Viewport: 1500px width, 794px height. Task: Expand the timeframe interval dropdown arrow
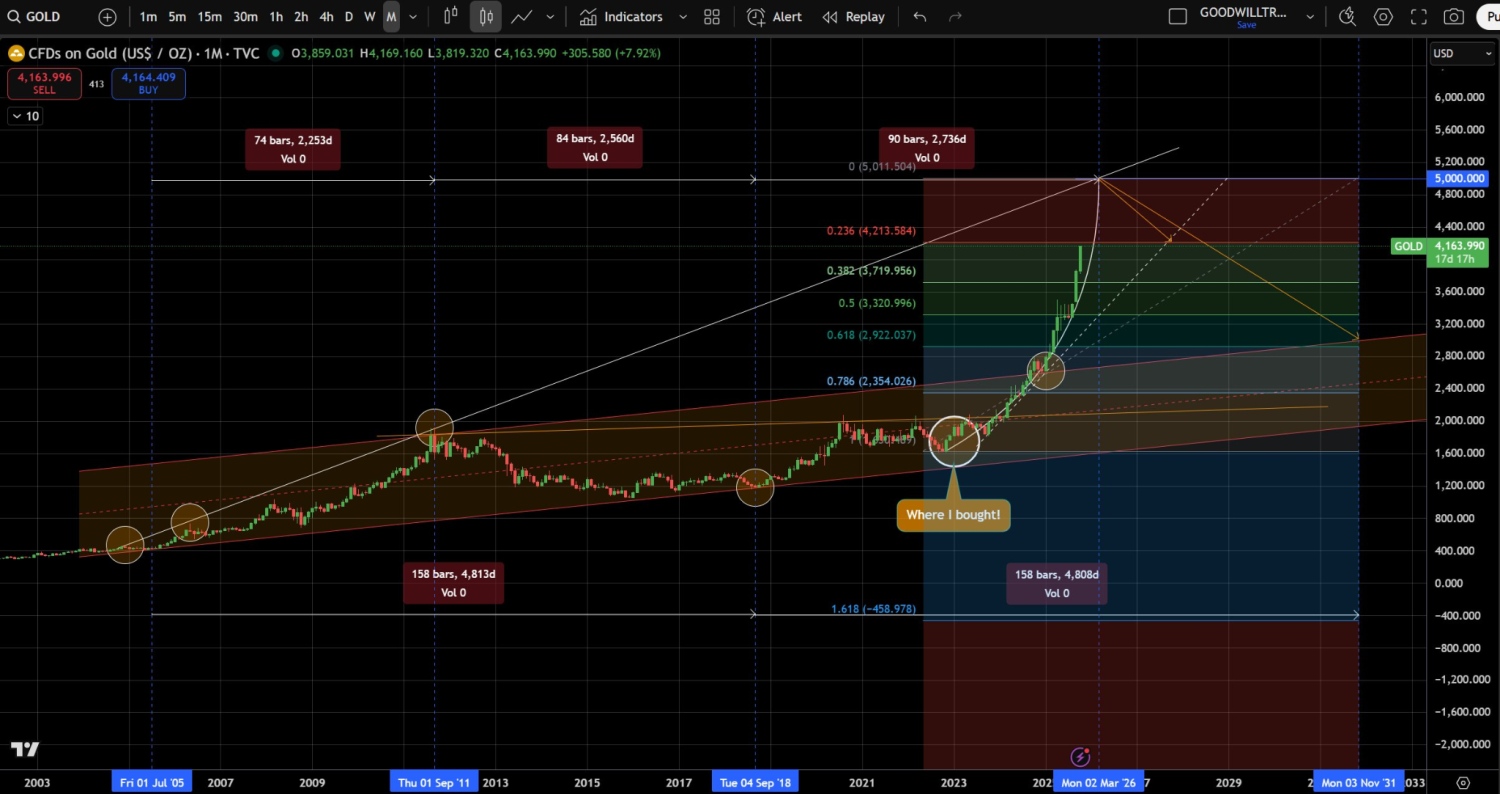point(415,17)
